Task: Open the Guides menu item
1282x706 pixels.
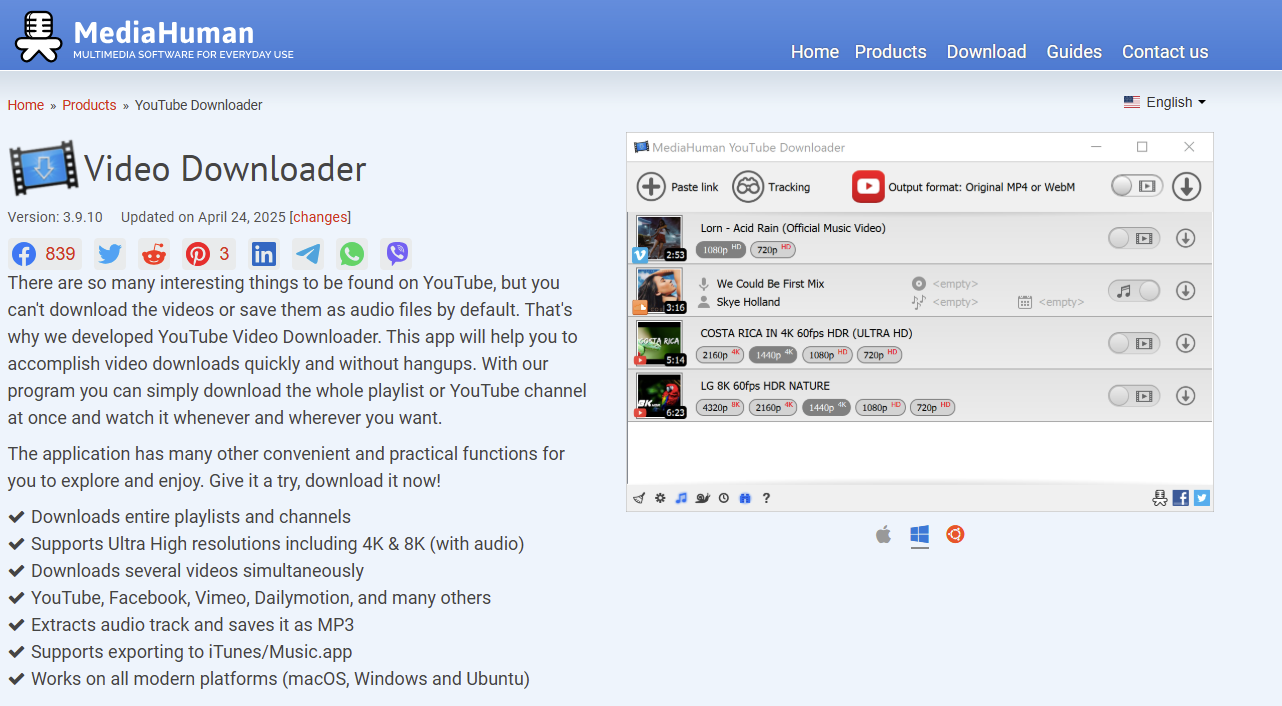Action: pos(1074,52)
